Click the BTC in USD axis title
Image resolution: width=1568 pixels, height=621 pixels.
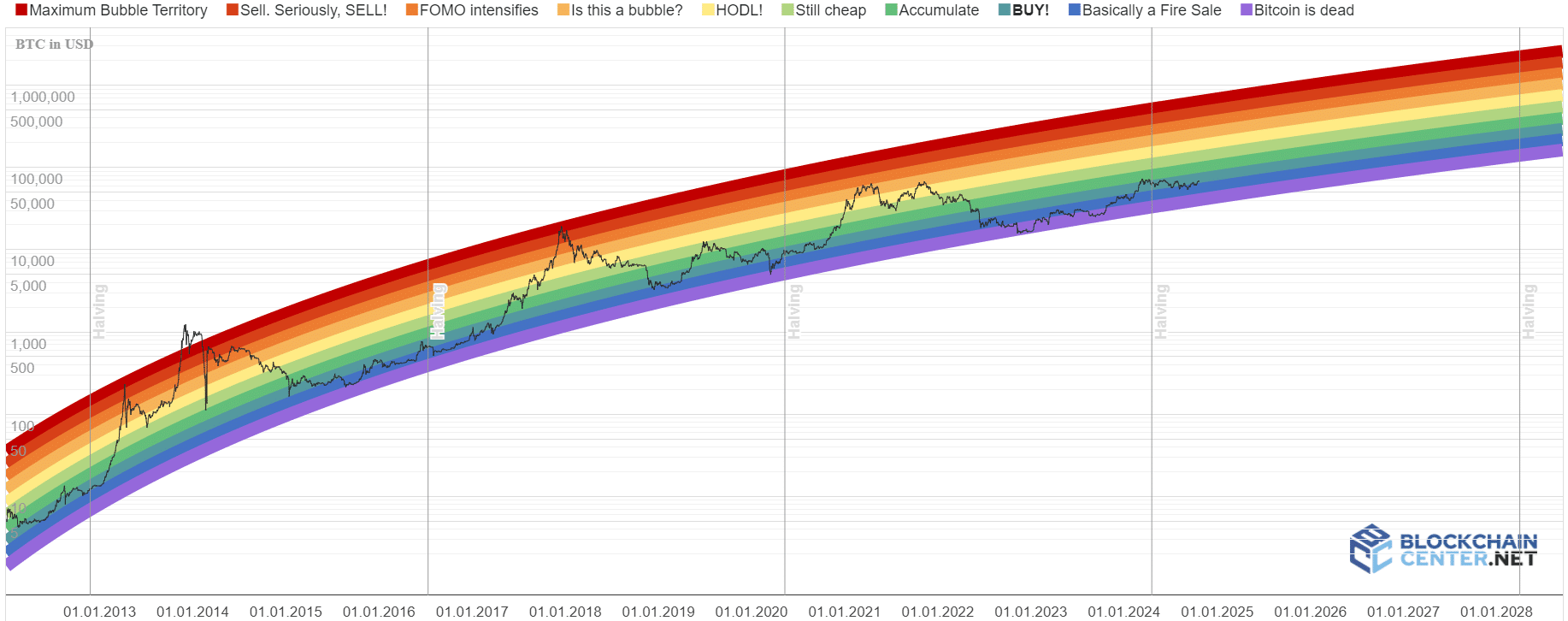[54, 44]
